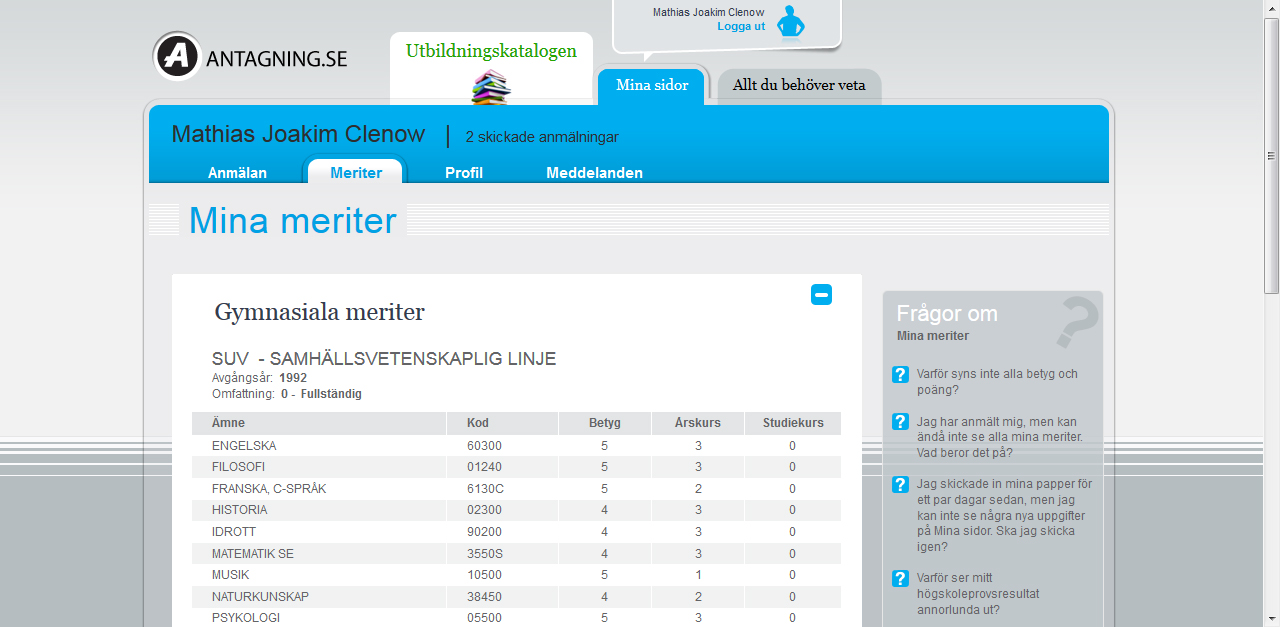The image size is (1280, 627).
Task: Click question icon beside 'Varför syns inte alla betyg'
Action: pos(900,375)
